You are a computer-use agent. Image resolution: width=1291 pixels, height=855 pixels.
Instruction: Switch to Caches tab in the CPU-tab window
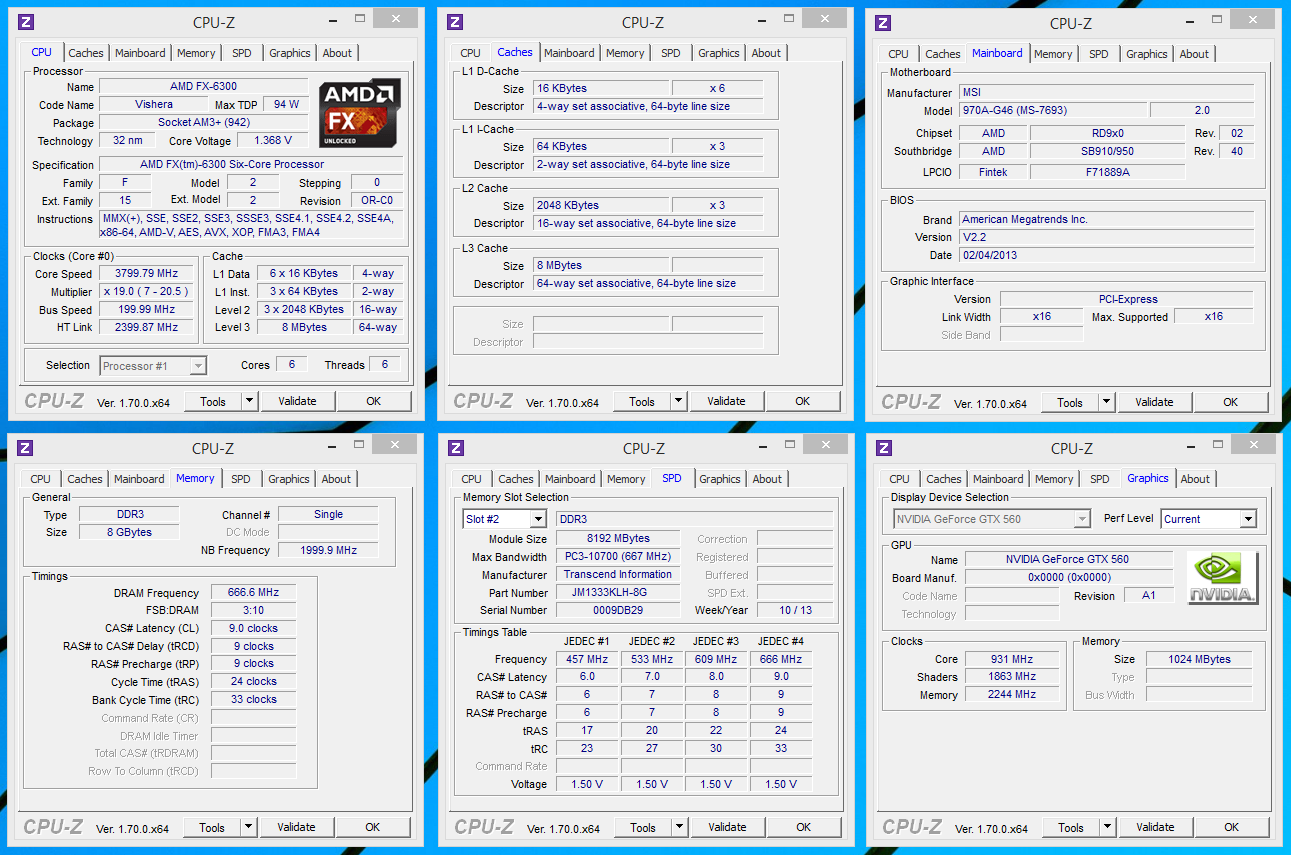point(86,53)
